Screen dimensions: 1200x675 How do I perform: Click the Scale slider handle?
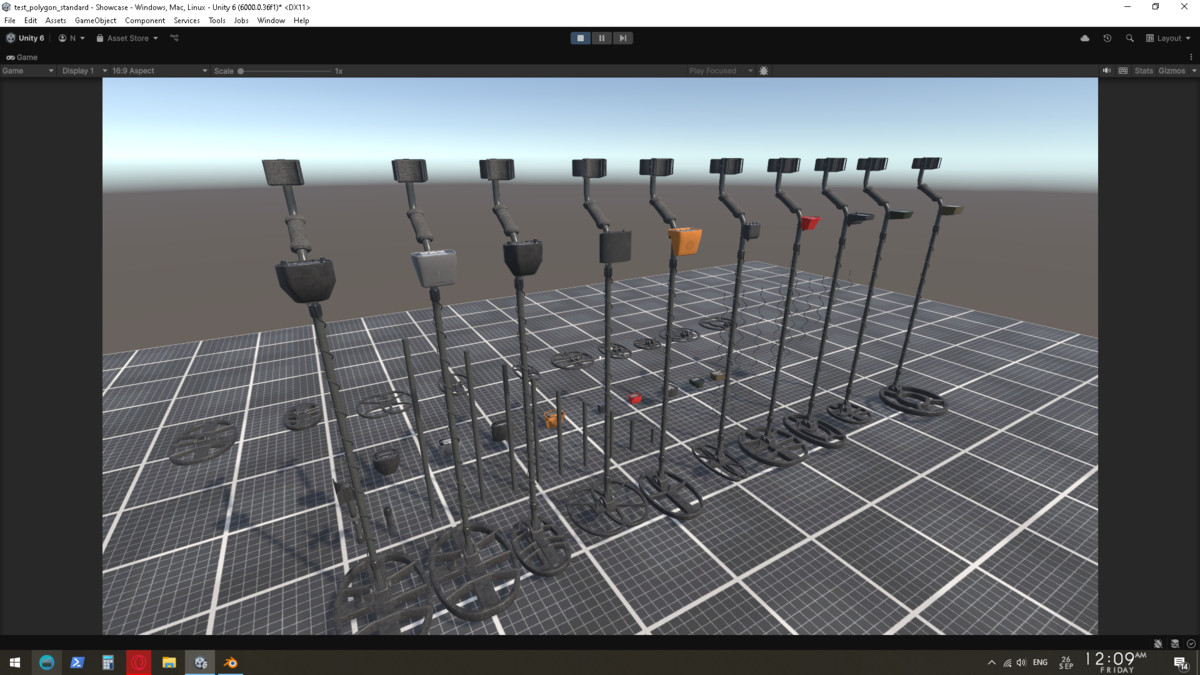pos(241,71)
